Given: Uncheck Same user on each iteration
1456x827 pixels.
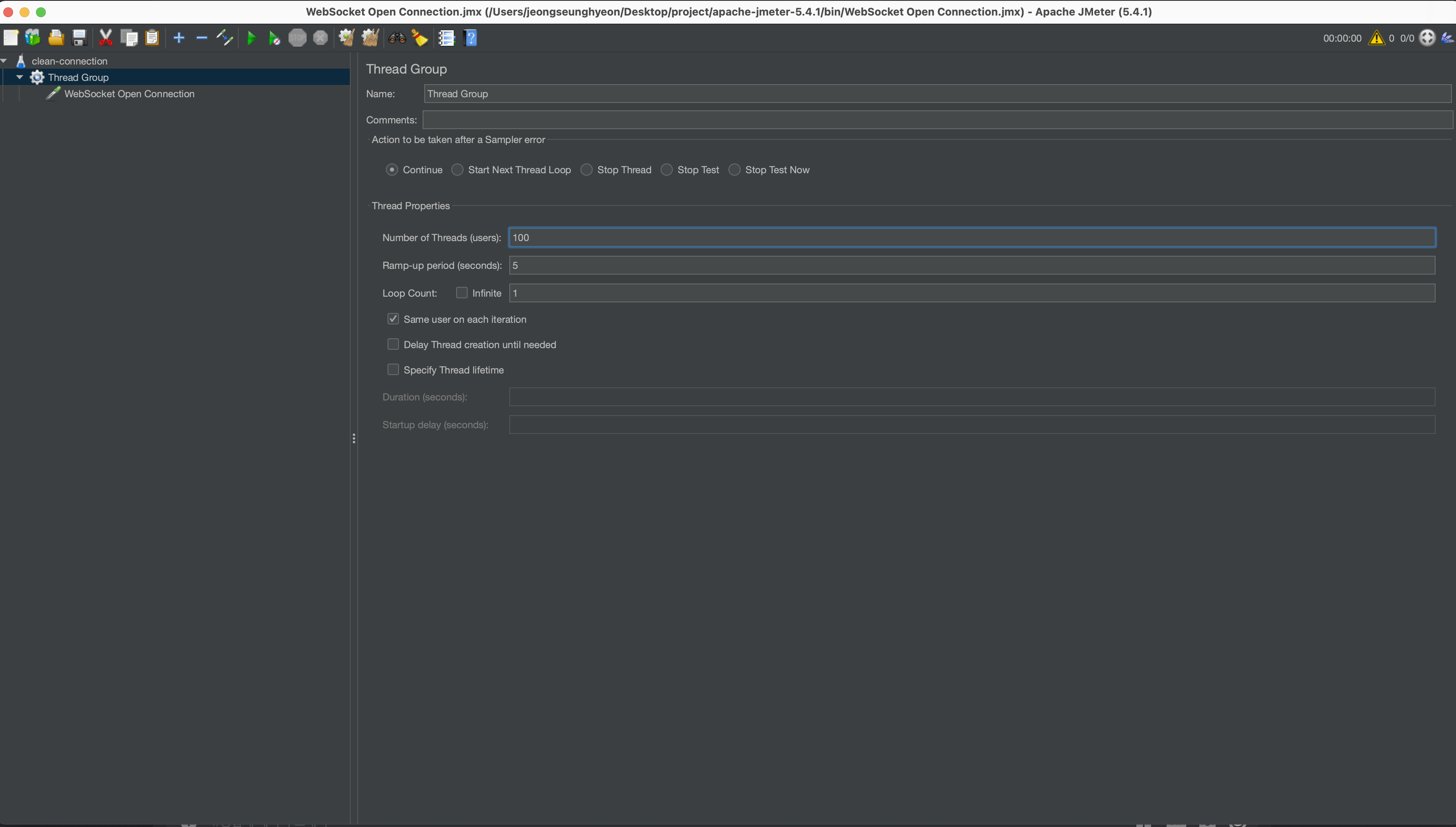Looking at the screenshot, I should click(x=393, y=319).
